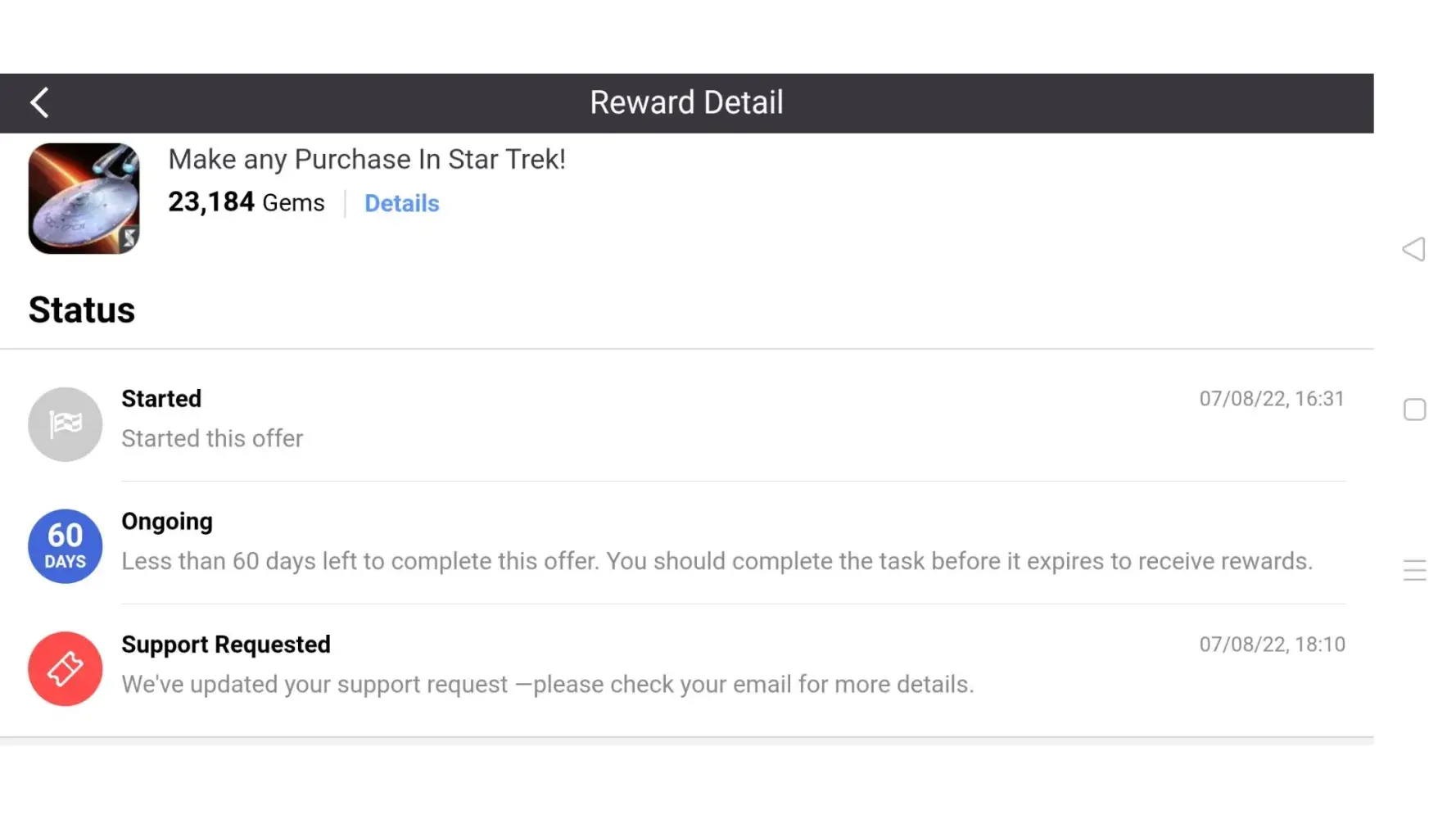
Task: Click the 'Less than 60 days left' message
Action: coord(717,561)
